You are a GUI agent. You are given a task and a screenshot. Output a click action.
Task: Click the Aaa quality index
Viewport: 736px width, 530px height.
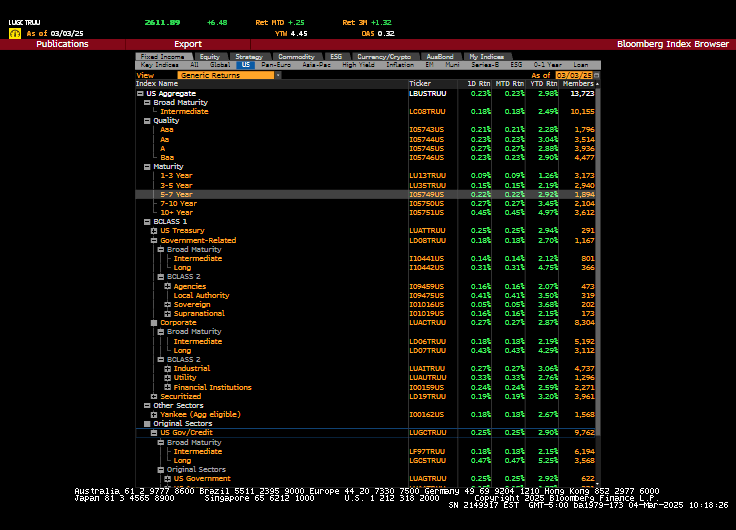(167, 130)
